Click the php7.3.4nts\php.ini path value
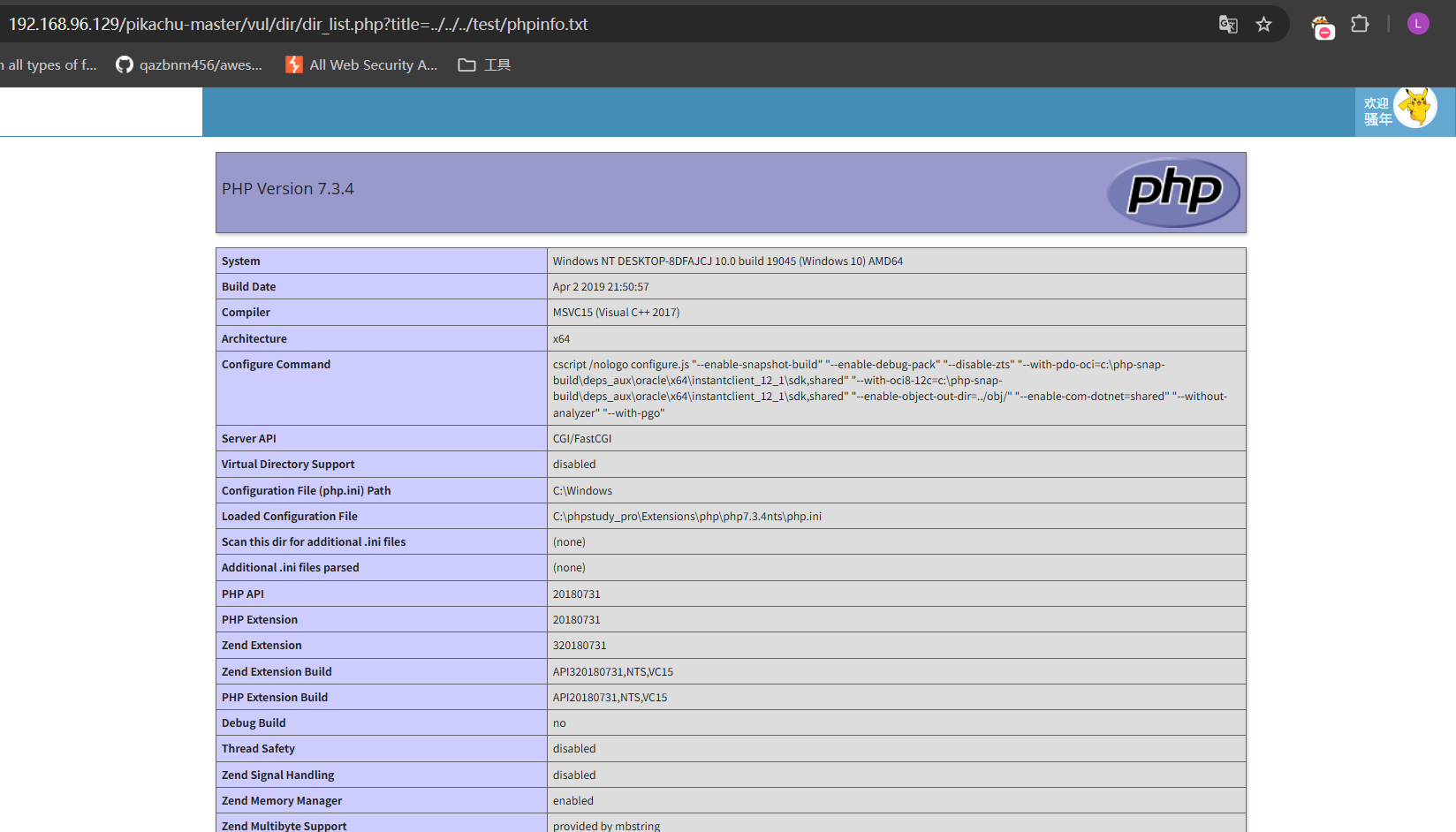1456x832 pixels. pyautogui.click(x=687, y=517)
